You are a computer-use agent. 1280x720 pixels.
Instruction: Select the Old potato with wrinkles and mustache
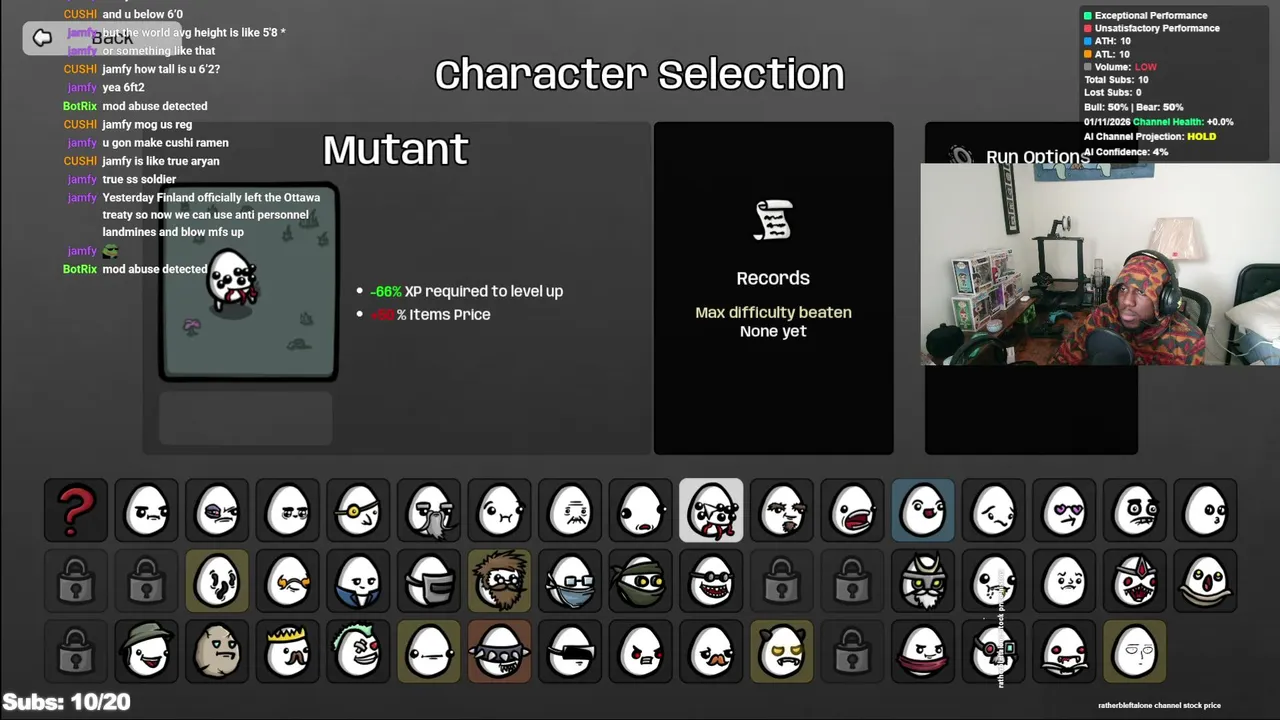tap(570, 510)
